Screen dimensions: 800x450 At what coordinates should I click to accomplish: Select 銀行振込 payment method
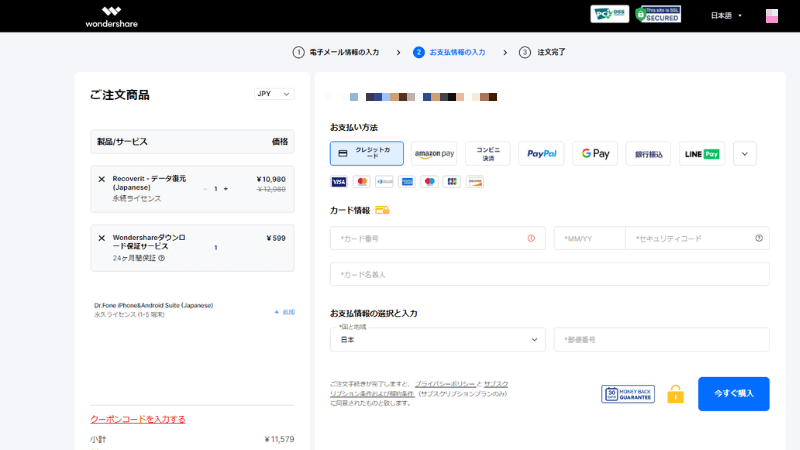coord(648,154)
